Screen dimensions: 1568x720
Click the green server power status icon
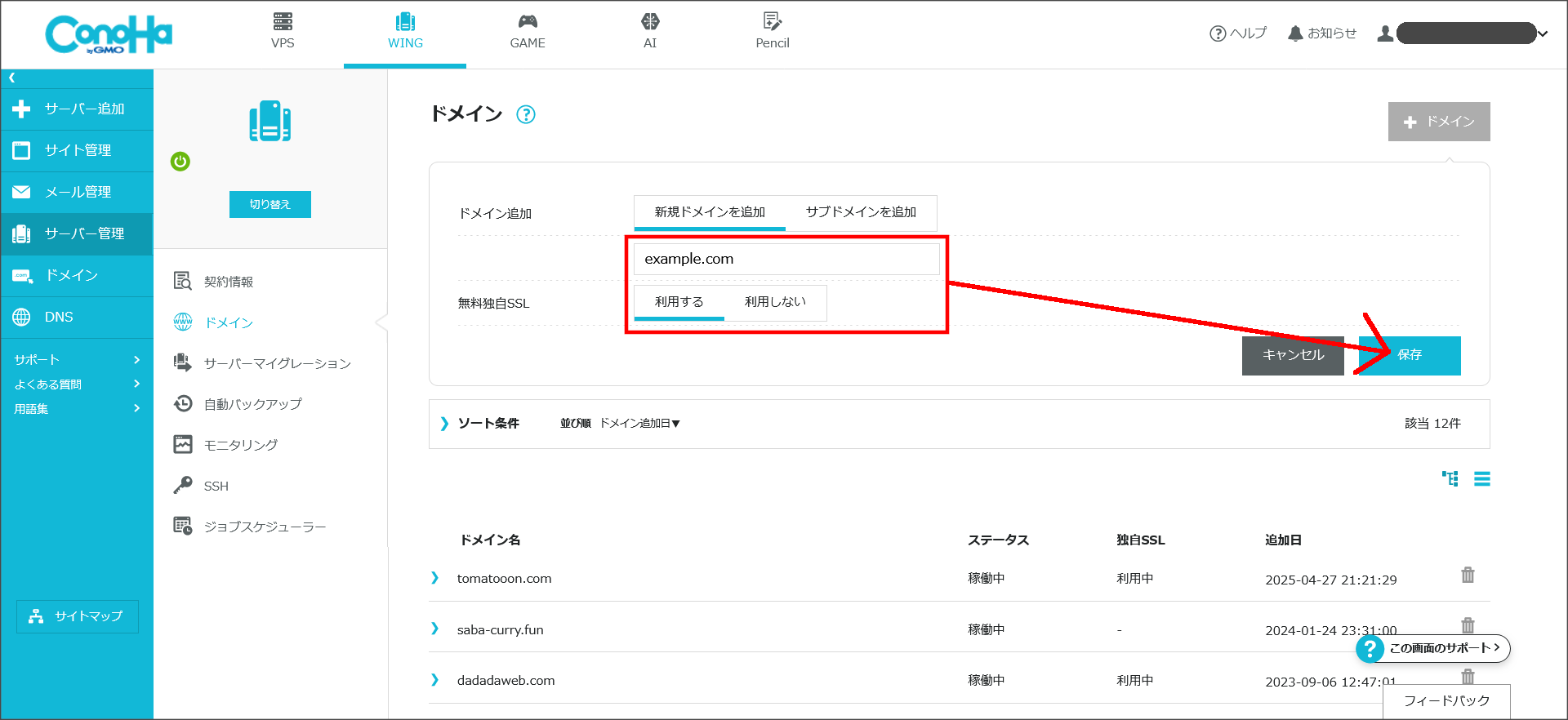pyautogui.click(x=180, y=162)
